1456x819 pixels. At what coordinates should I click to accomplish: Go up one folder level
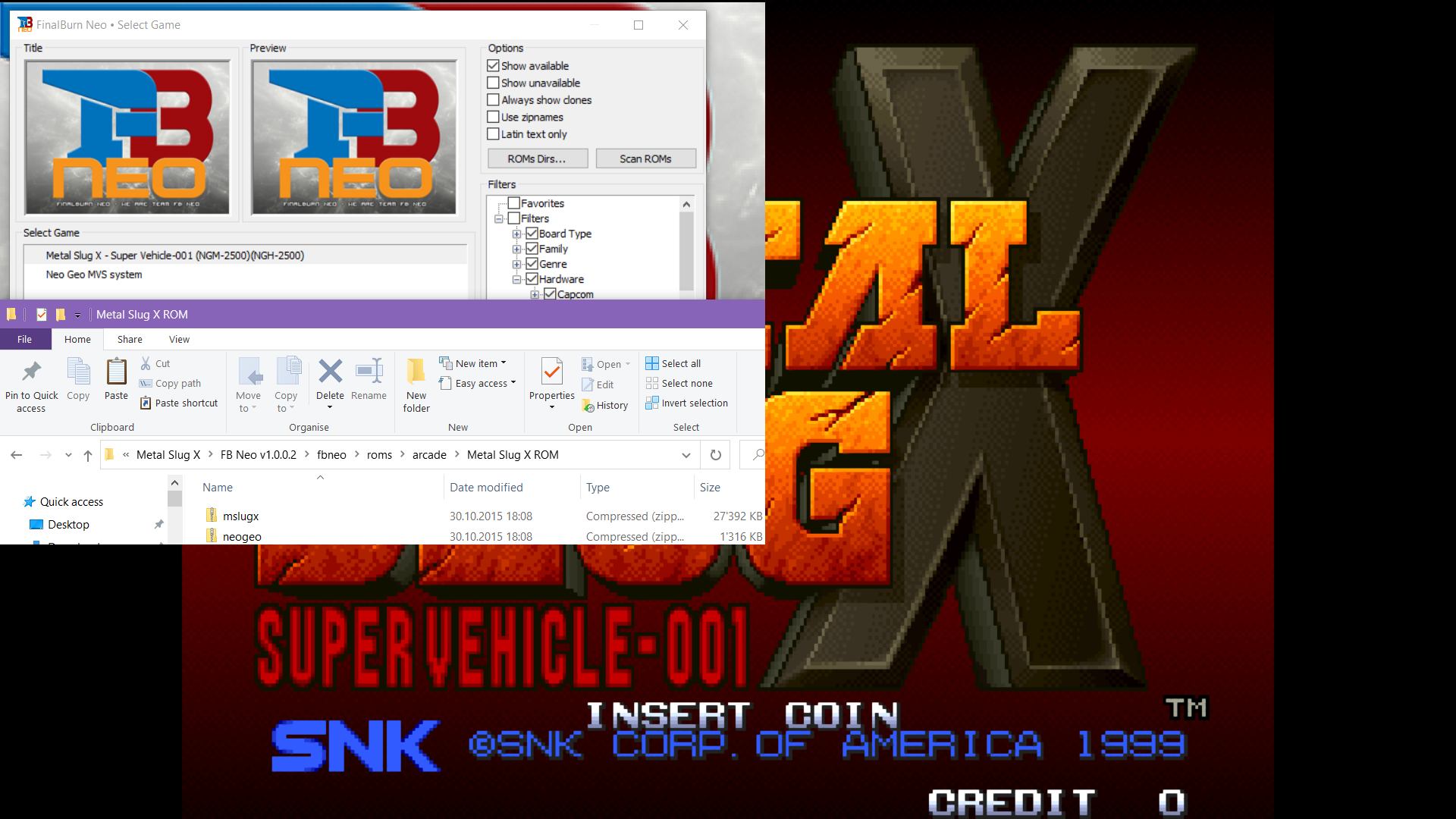click(88, 455)
